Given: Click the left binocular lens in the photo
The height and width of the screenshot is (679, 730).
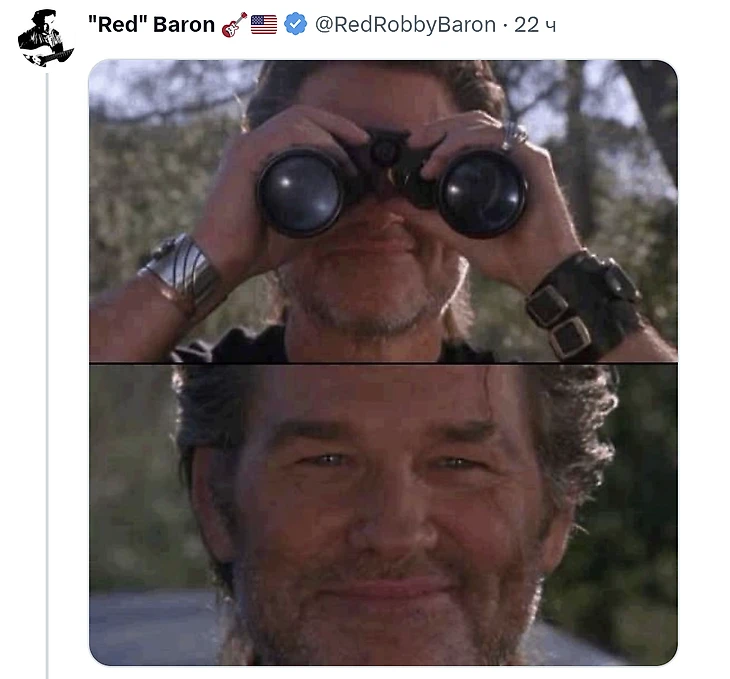Looking at the screenshot, I should pos(301,192).
